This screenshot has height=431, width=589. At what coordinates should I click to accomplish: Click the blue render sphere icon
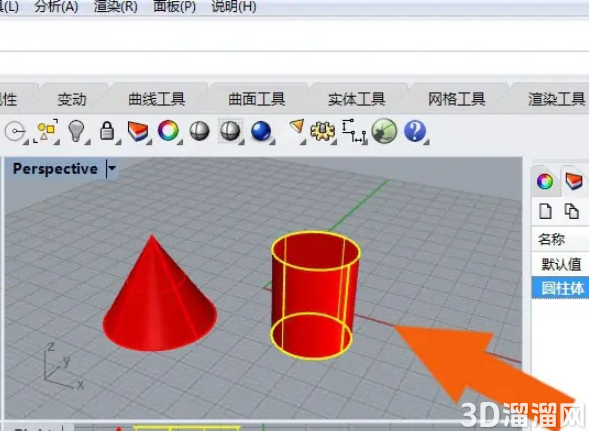click(x=261, y=132)
